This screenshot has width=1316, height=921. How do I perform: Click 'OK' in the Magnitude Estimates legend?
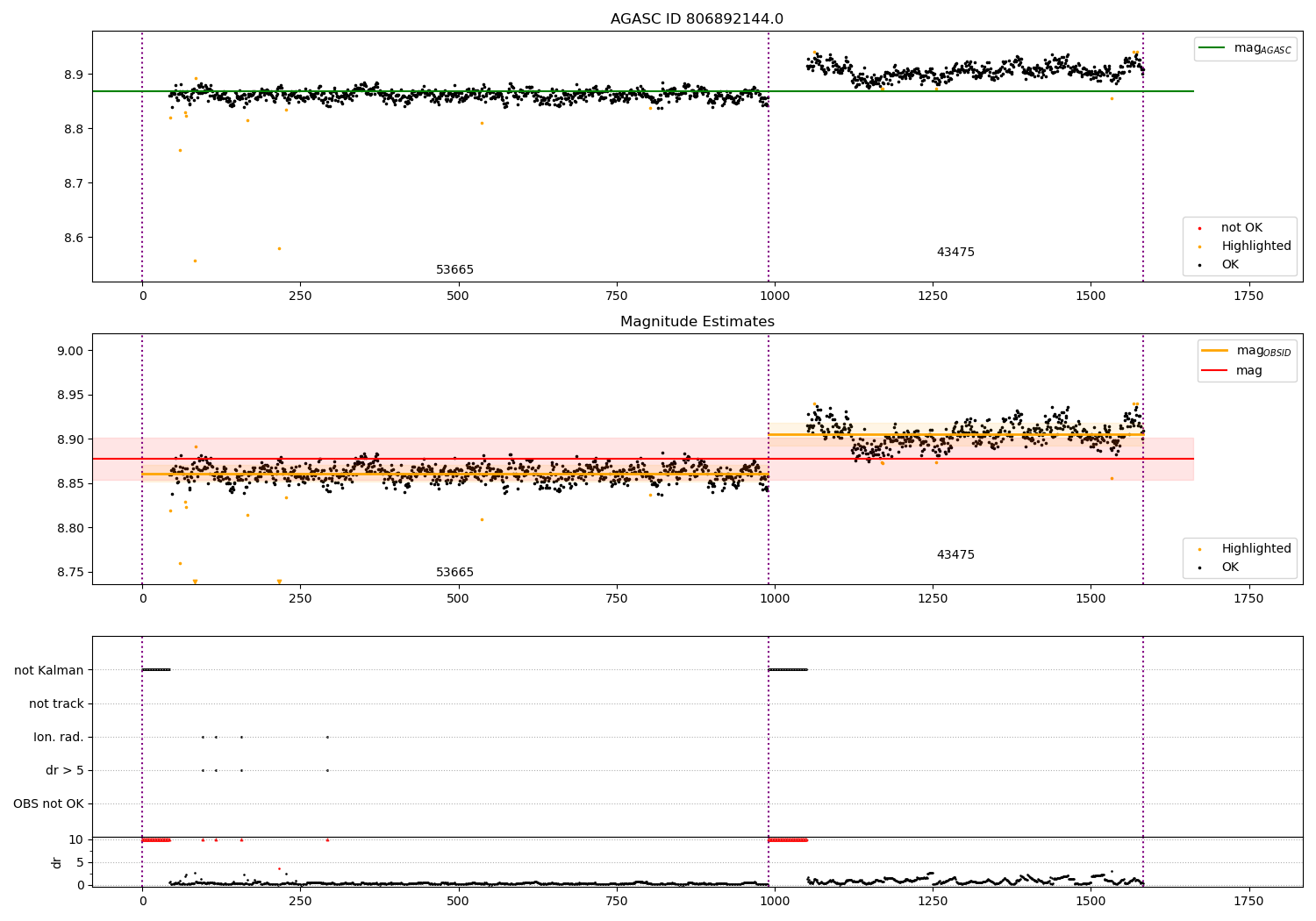point(1230,568)
